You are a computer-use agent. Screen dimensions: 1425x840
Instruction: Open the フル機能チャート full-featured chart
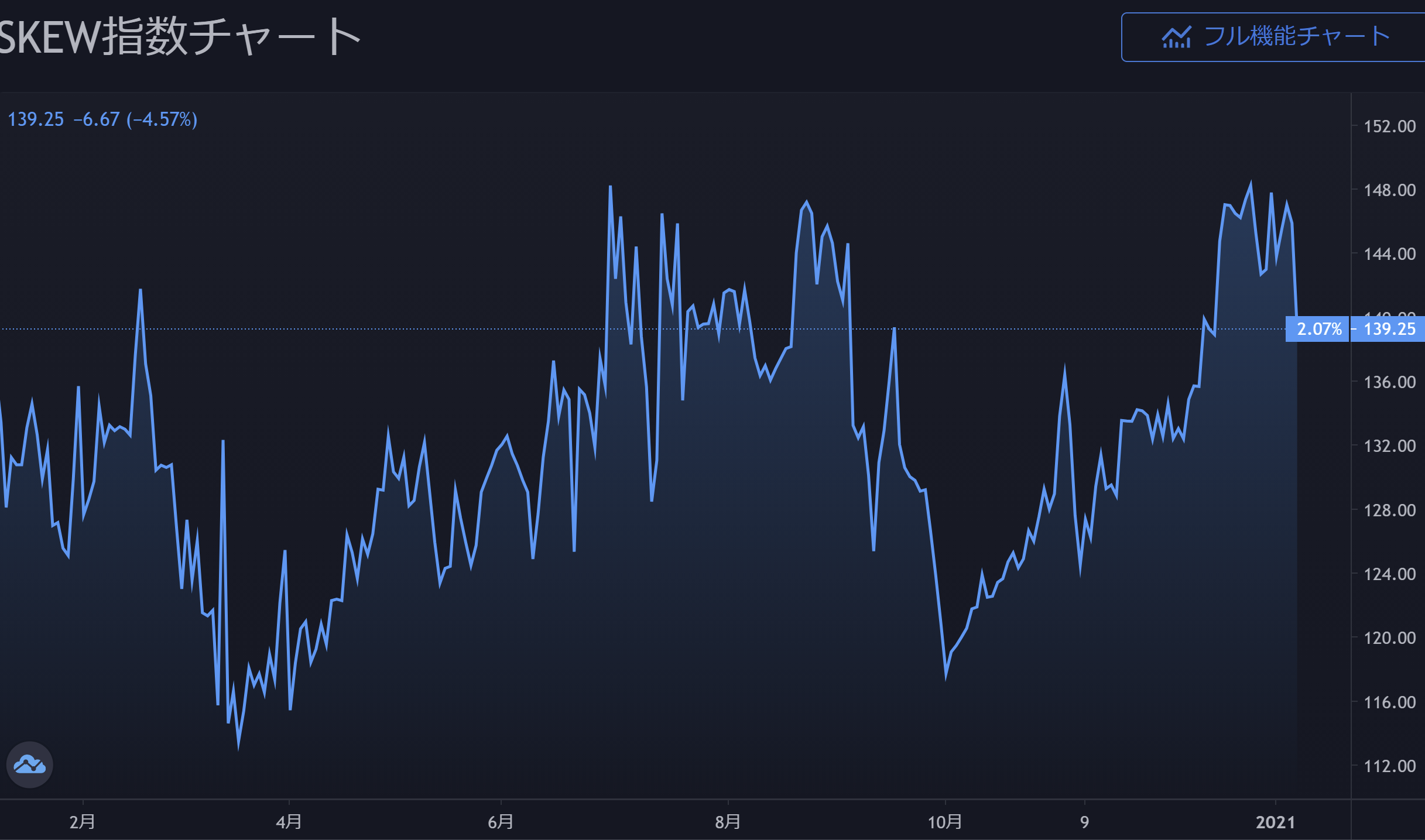(1296, 36)
